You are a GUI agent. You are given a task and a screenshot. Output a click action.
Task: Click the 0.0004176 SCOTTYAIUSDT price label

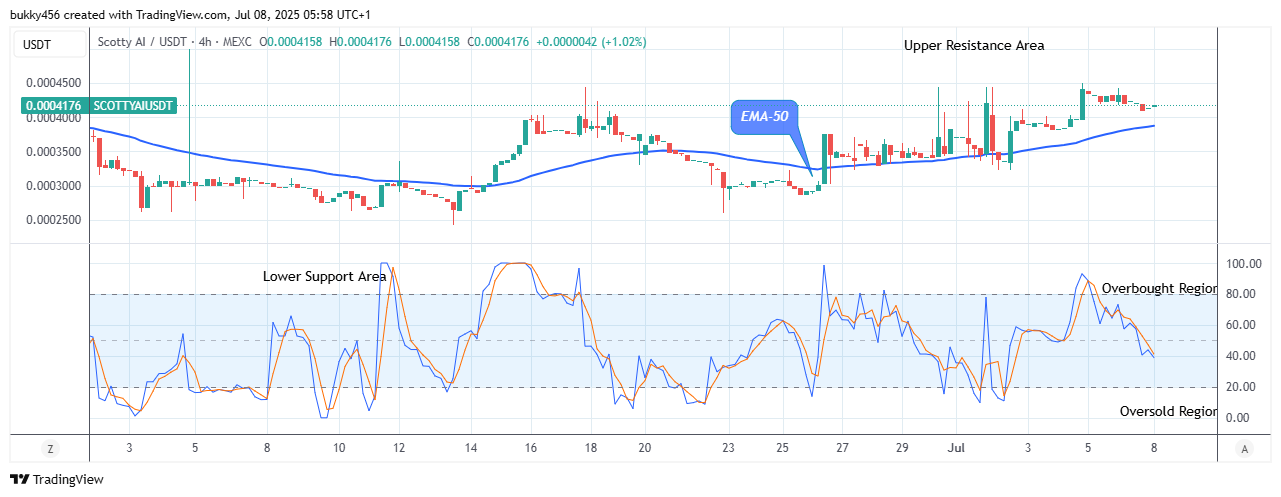coord(99,105)
